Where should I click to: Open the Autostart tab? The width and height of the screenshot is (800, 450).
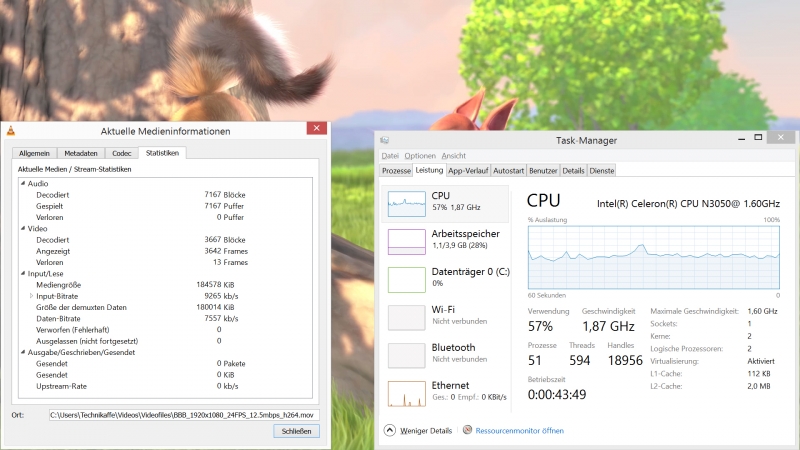pyautogui.click(x=508, y=171)
